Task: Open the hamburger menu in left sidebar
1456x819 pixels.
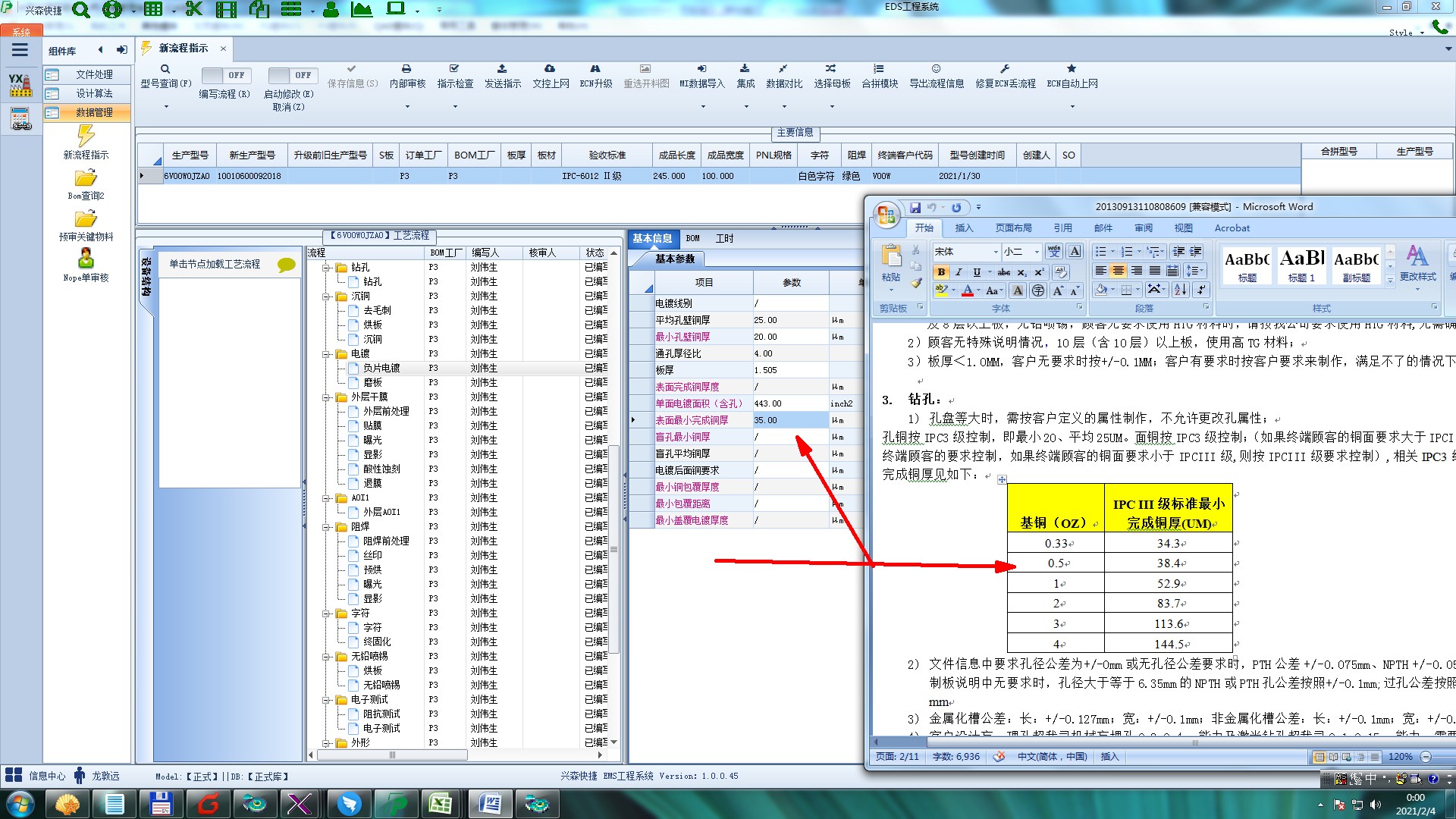Action: pyautogui.click(x=20, y=50)
